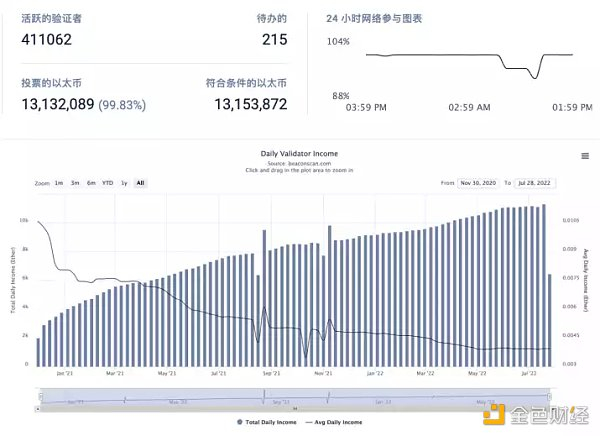Toggle the Total Daily Income legend series
The image size is (600, 436).
click(267, 422)
